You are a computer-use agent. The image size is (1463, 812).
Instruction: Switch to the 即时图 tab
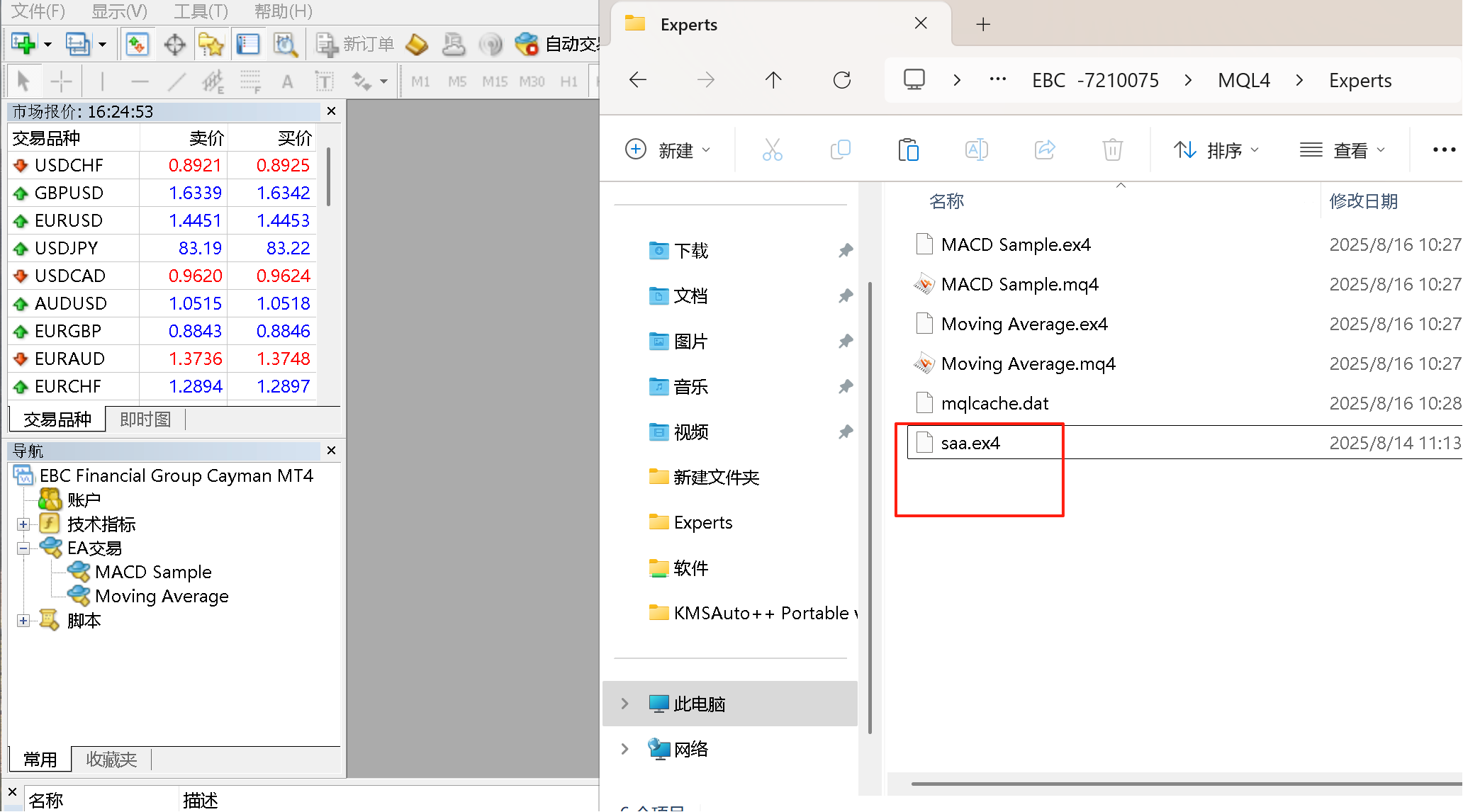pyautogui.click(x=145, y=419)
